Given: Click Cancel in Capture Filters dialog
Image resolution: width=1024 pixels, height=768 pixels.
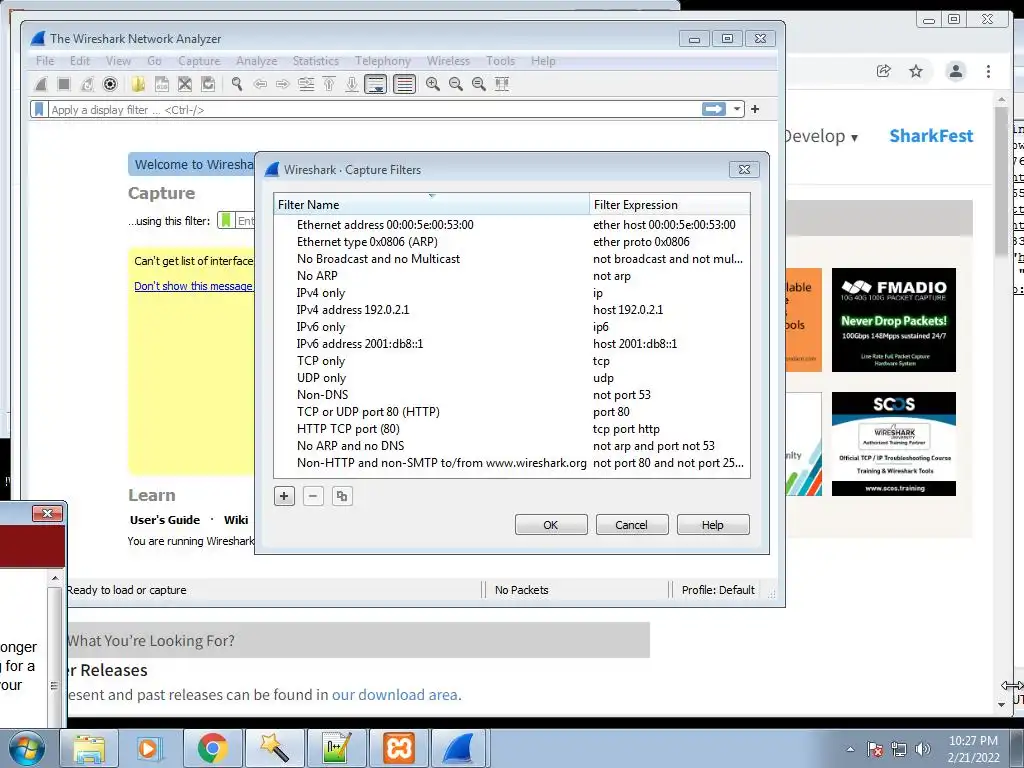Looking at the screenshot, I should 632,524.
